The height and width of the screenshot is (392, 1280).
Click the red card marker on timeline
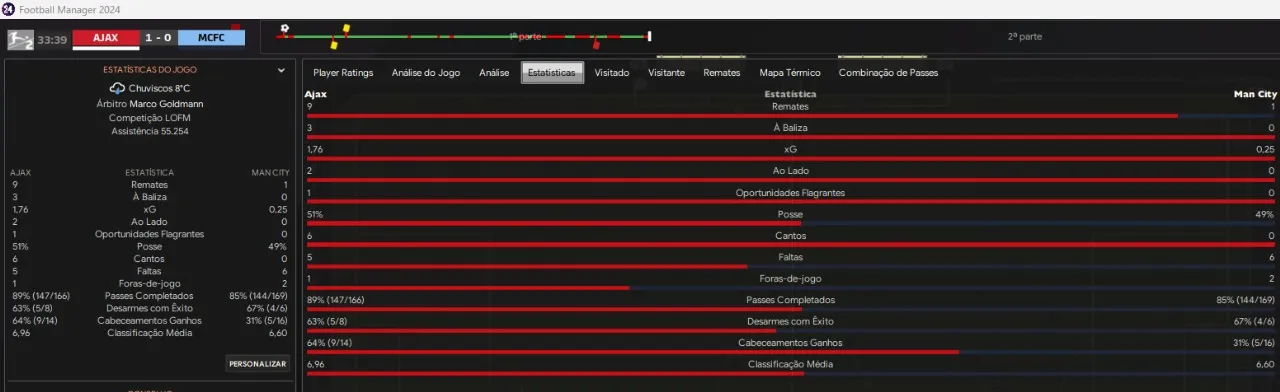point(596,44)
